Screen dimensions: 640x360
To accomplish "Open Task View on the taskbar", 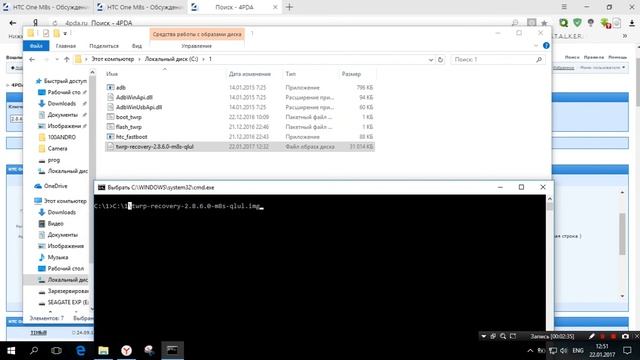I will click(56, 350).
